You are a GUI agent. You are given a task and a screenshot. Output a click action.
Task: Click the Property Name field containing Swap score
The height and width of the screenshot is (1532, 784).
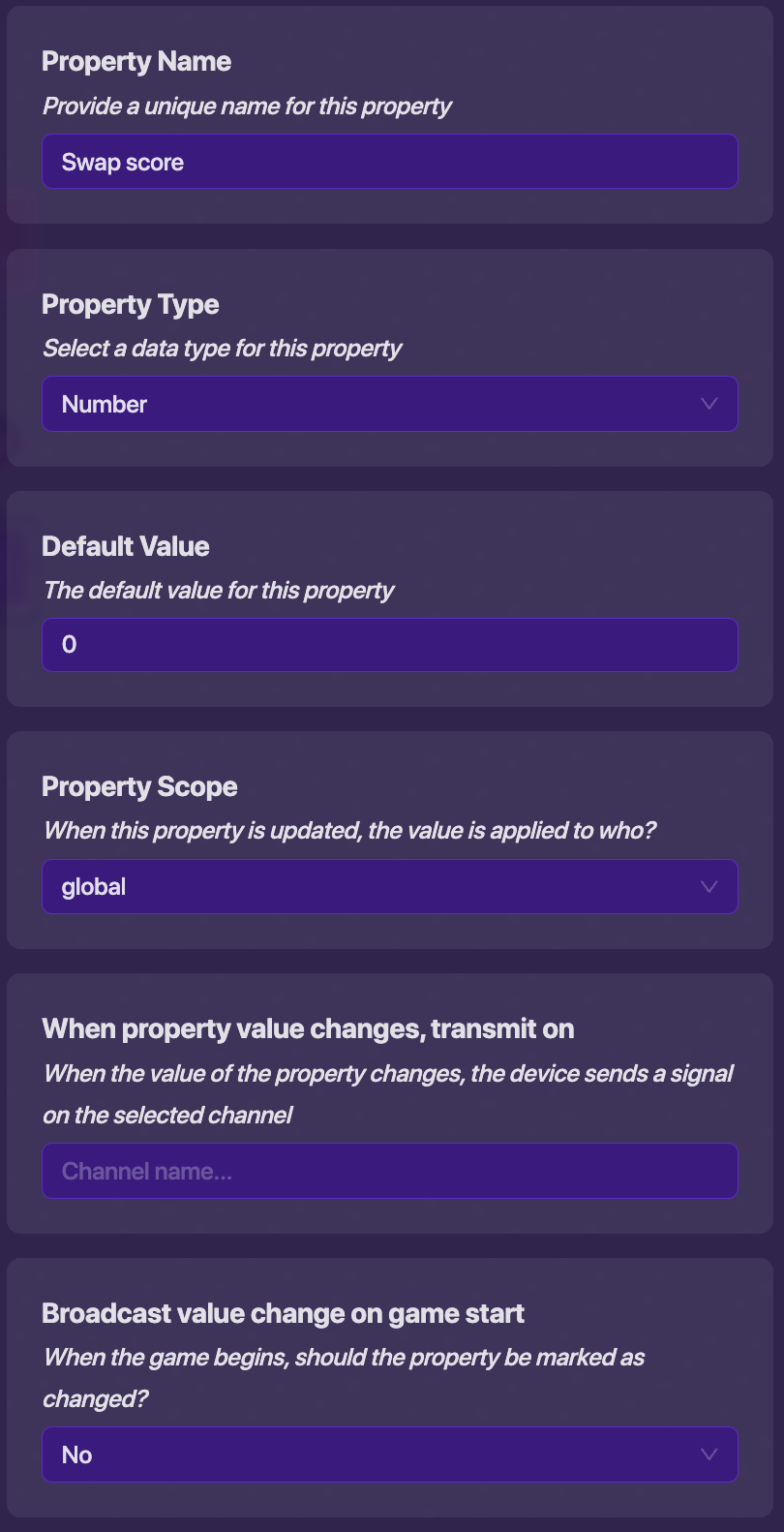click(389, 162)
